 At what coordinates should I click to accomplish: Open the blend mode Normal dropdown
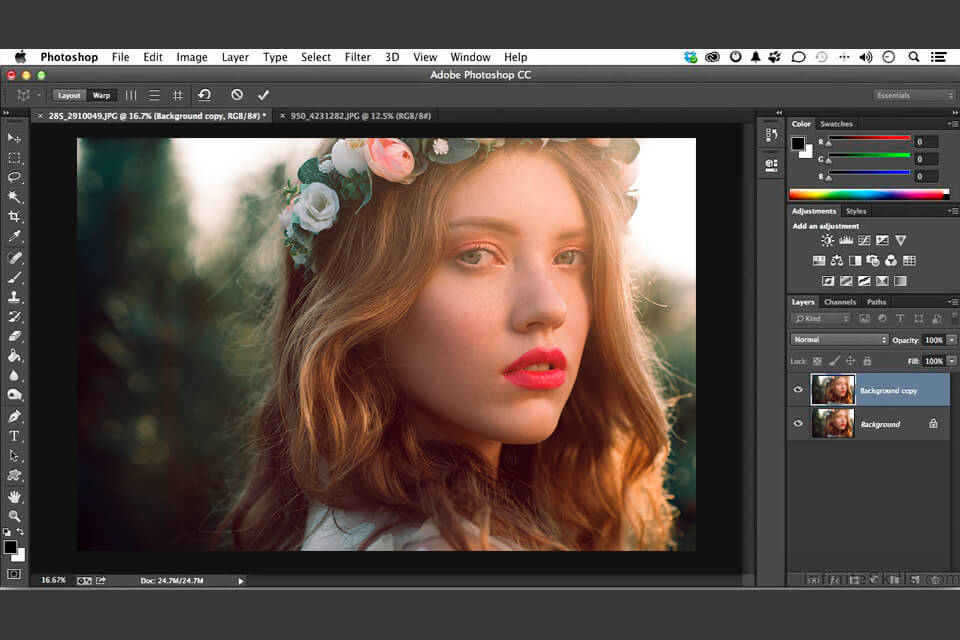(839, 340)
